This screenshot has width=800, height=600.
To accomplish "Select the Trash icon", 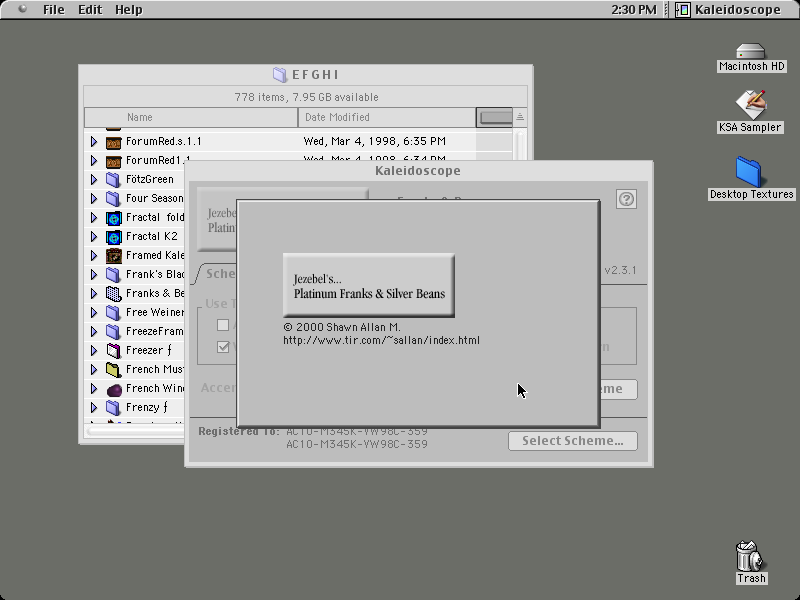I will pos(751,562).
